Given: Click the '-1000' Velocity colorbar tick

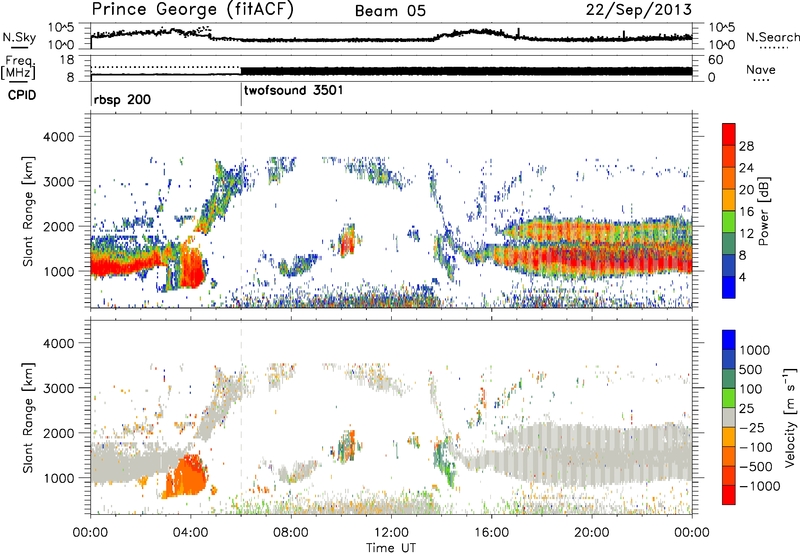Looking at the screenshot, I should [x=759, y=486].
